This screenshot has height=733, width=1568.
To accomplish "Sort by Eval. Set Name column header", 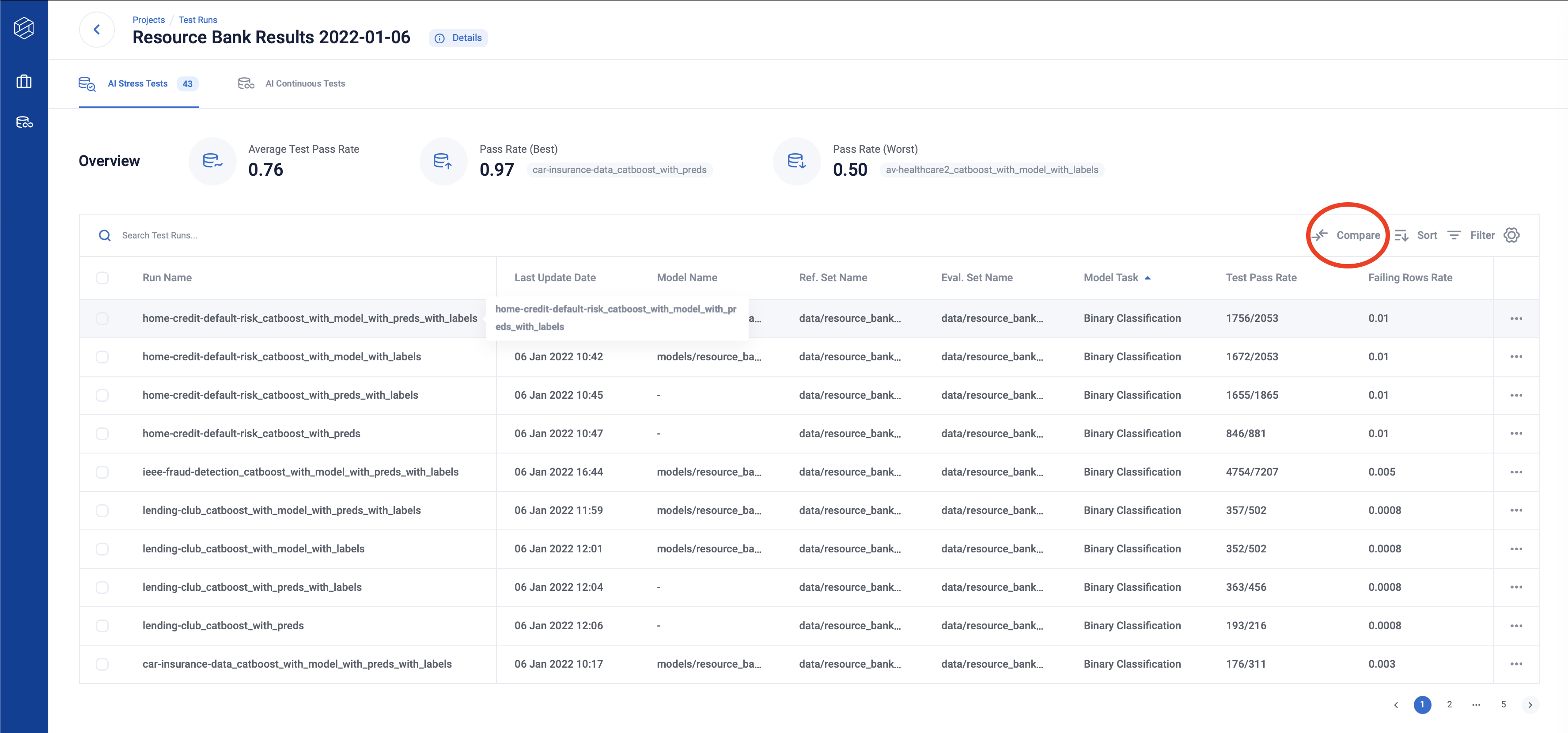I will pos(976,278).
